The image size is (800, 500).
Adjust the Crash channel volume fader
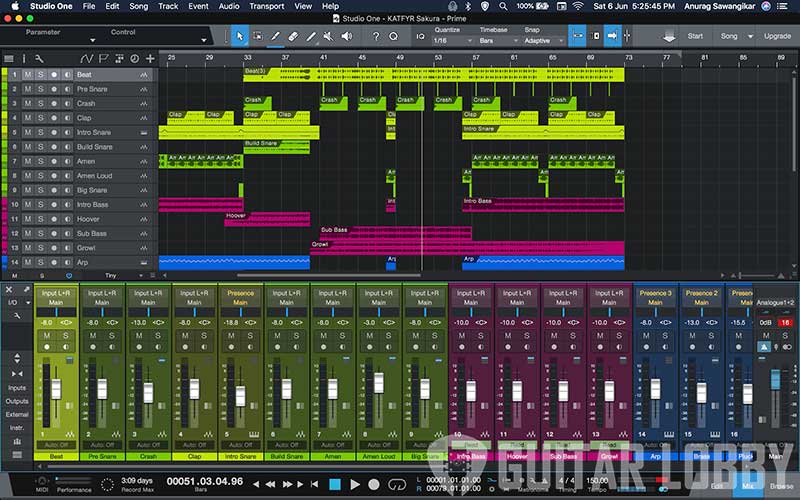pos(148,392)
